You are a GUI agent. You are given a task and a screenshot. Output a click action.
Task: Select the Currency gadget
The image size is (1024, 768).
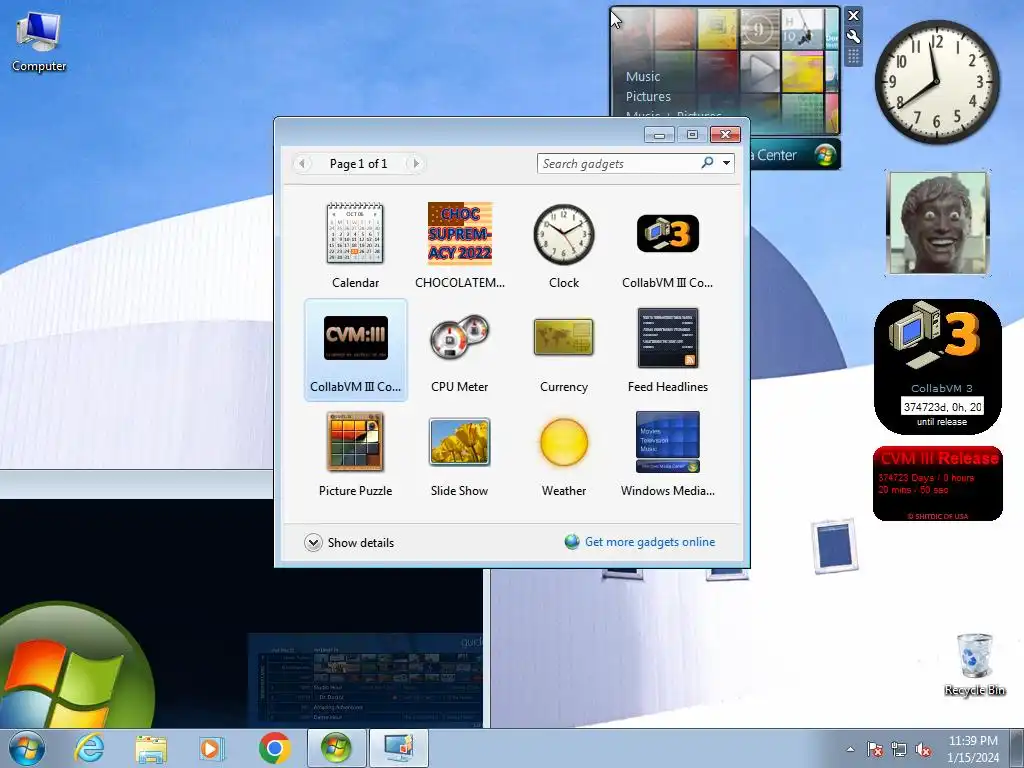click(564, 350)
